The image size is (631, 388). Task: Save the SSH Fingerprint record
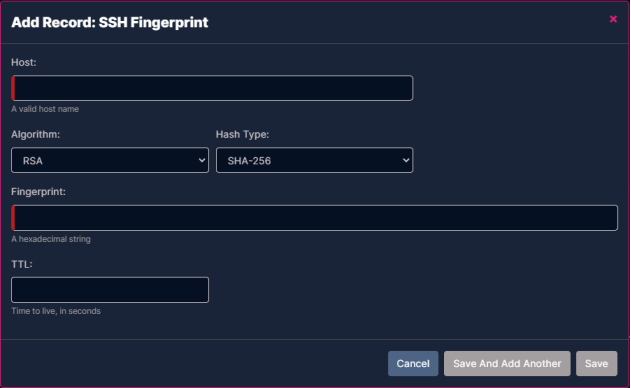click(596, 363)
